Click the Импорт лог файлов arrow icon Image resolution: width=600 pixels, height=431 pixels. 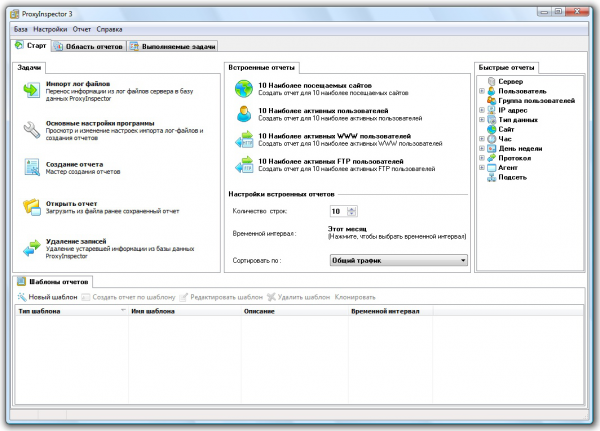click(x=30, y=91)
